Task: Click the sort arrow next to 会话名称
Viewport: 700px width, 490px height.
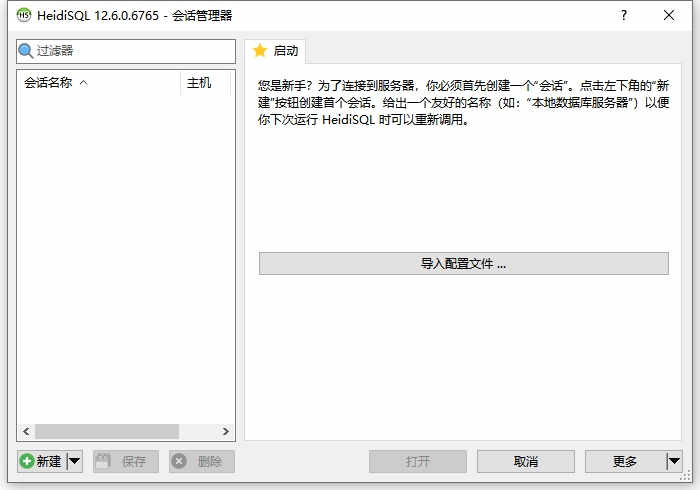Action: click(x=83, y=83)
